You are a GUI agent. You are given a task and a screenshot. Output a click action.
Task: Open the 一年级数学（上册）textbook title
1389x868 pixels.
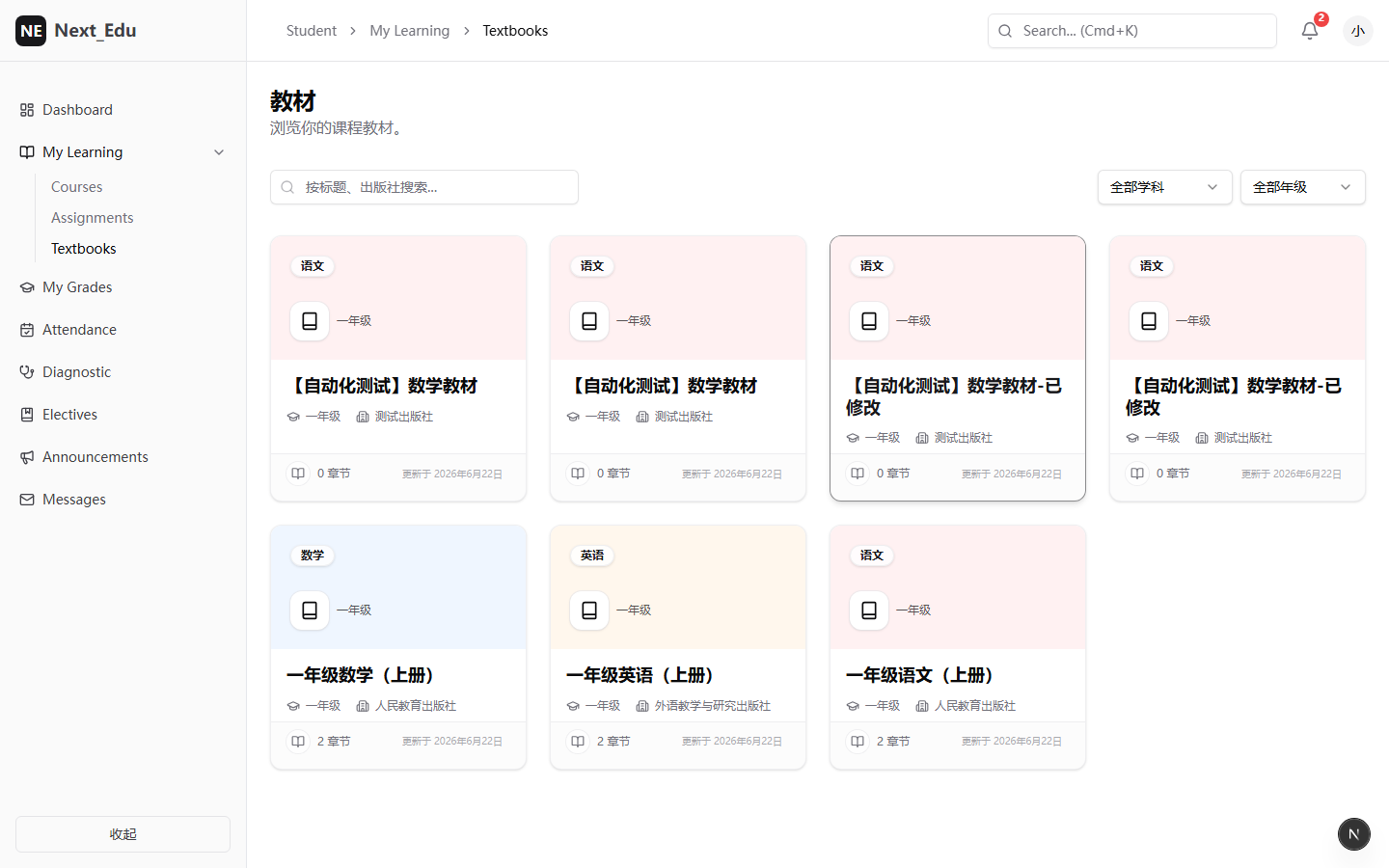coord(363,675)
